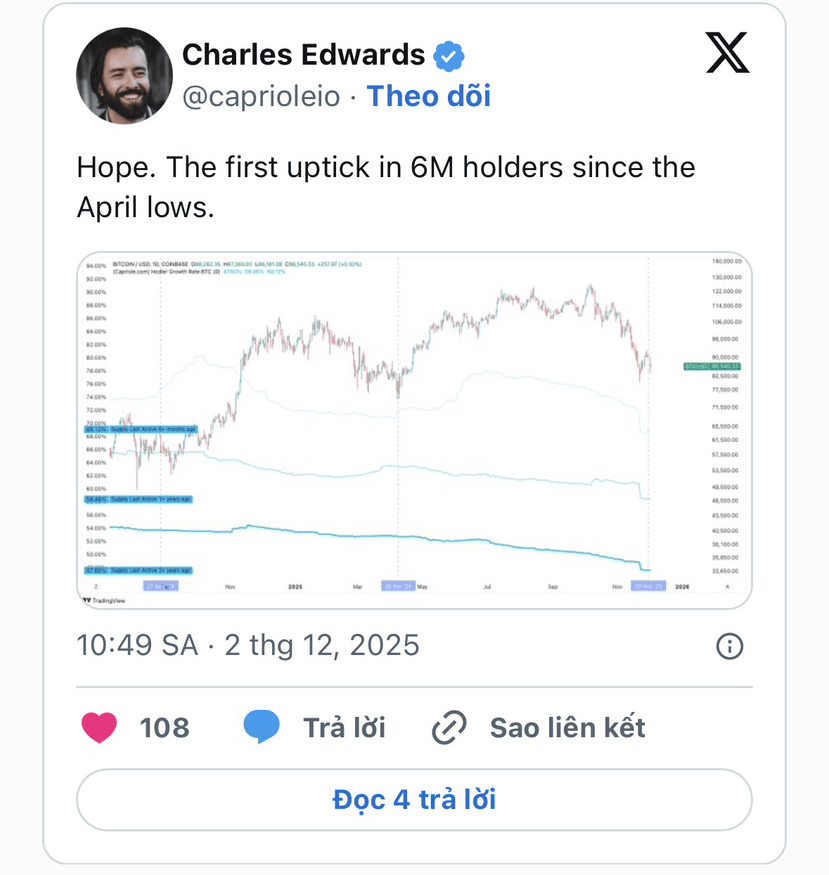Open Charles Edwards display name

[303, 55]
